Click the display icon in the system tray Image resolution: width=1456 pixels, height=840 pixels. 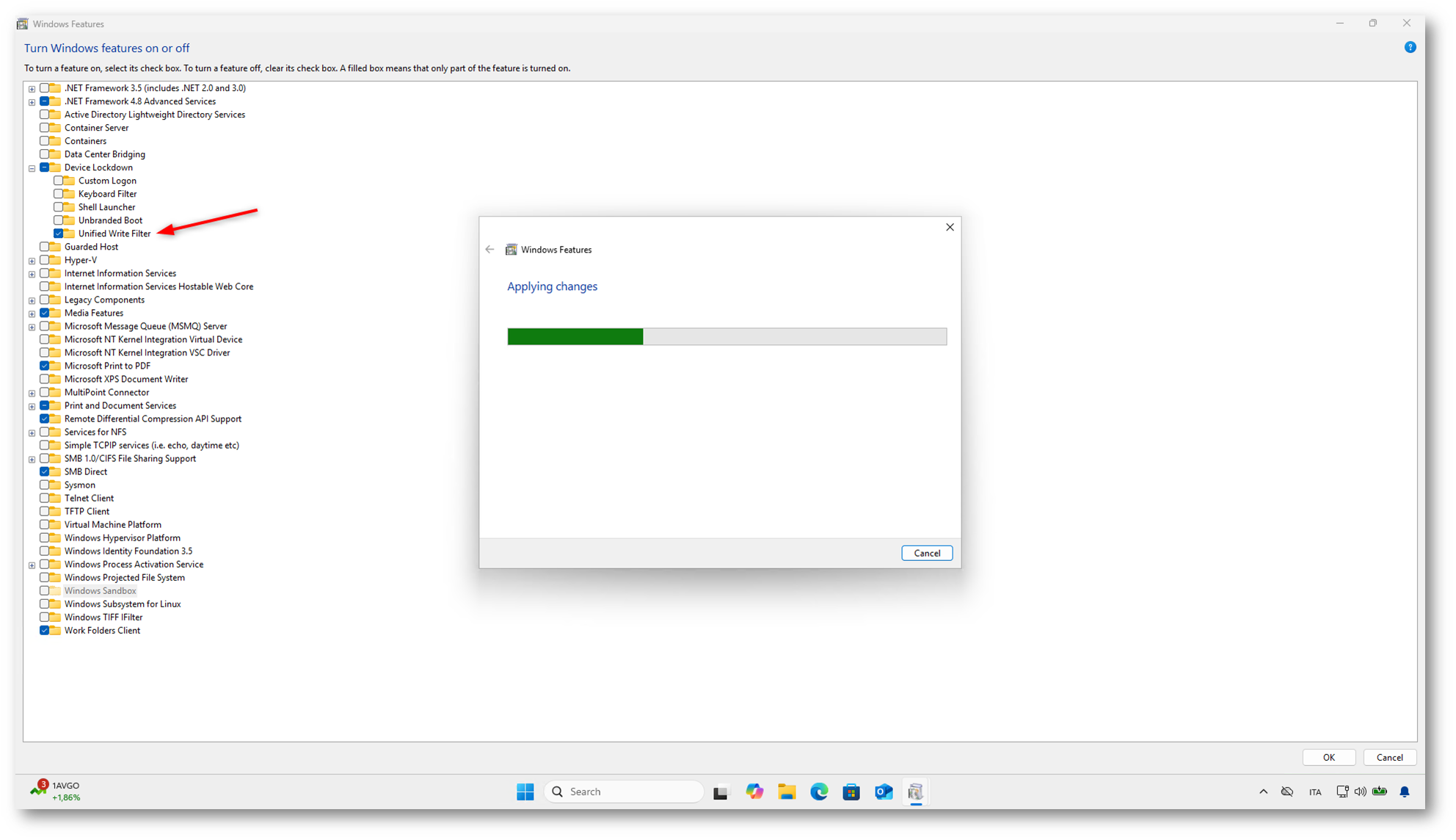(x=1342, y=792)
